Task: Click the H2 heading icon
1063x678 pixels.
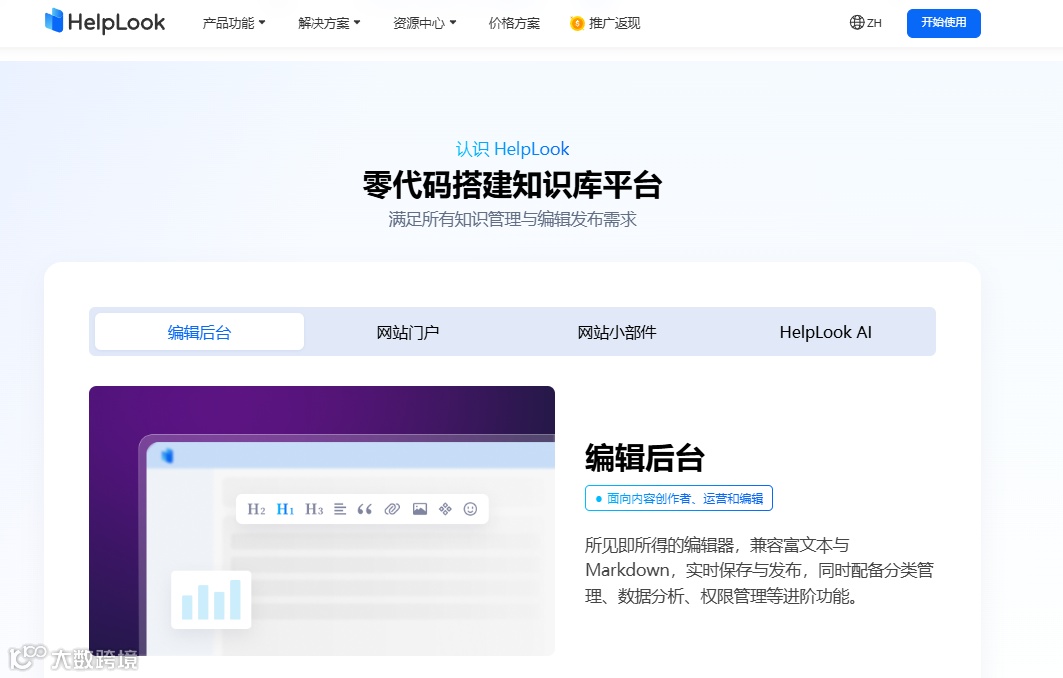Action: [x=257, y=509]
